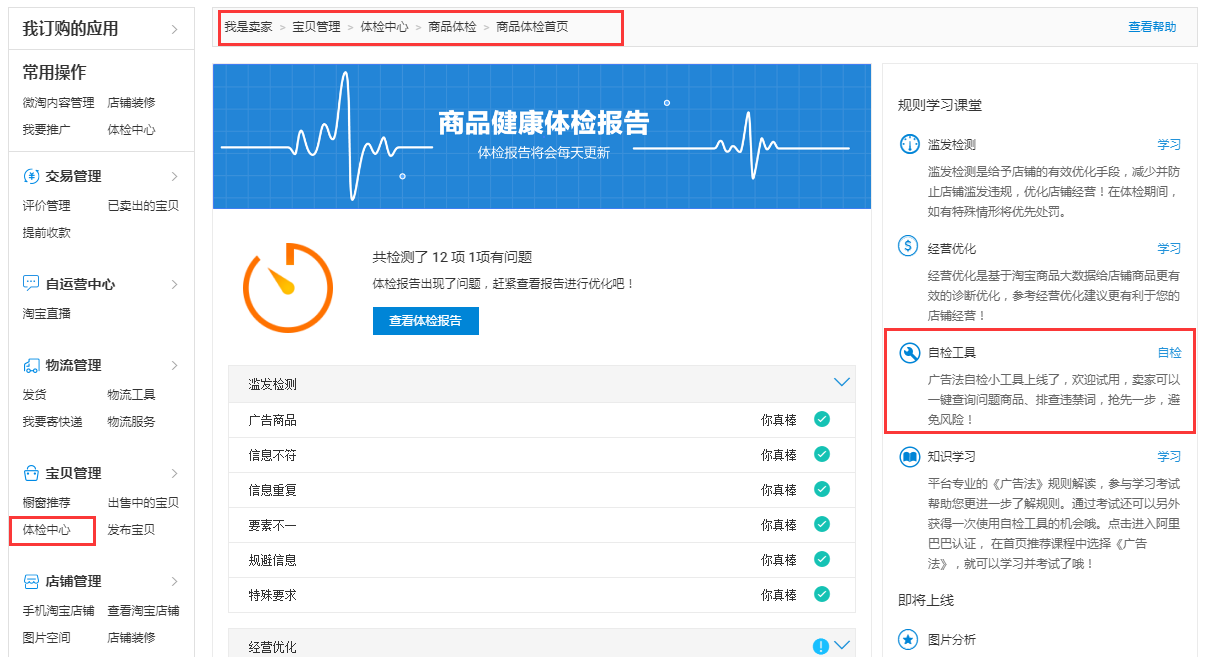Click the 滥发检测 gauge icon
The image size is (1205, 657).
click(909, 144)
